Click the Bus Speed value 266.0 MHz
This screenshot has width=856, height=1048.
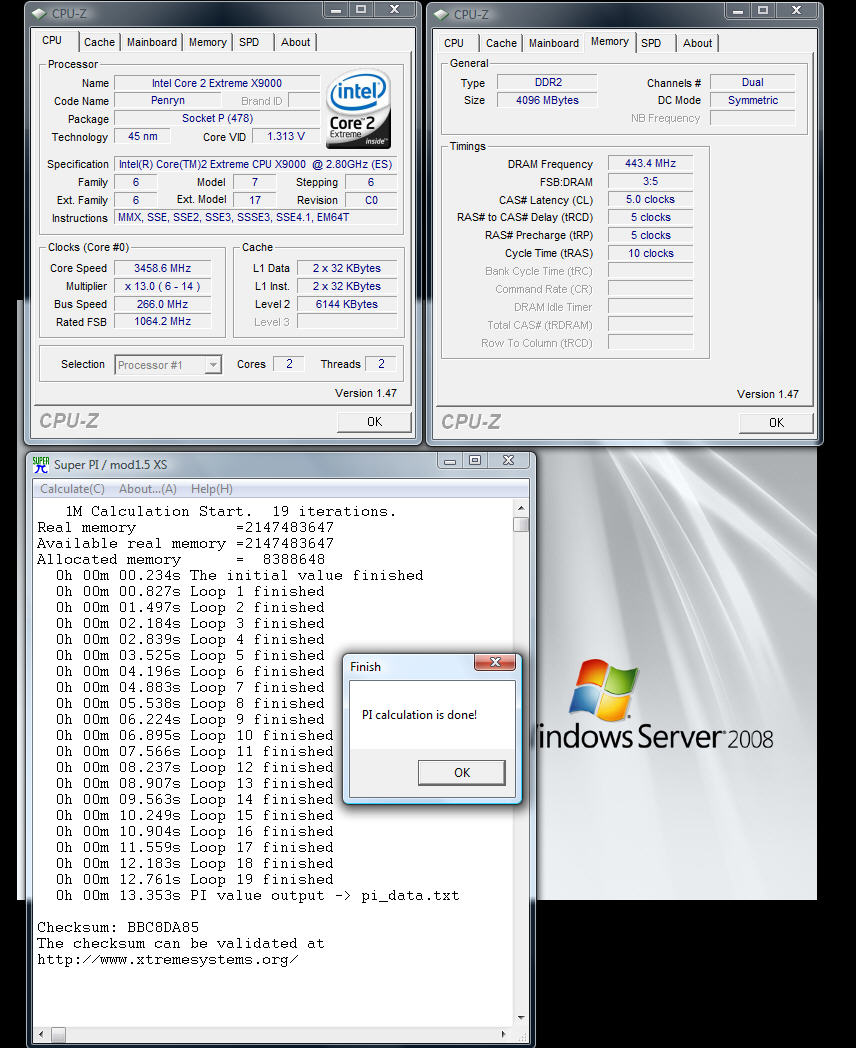[162, 304]
